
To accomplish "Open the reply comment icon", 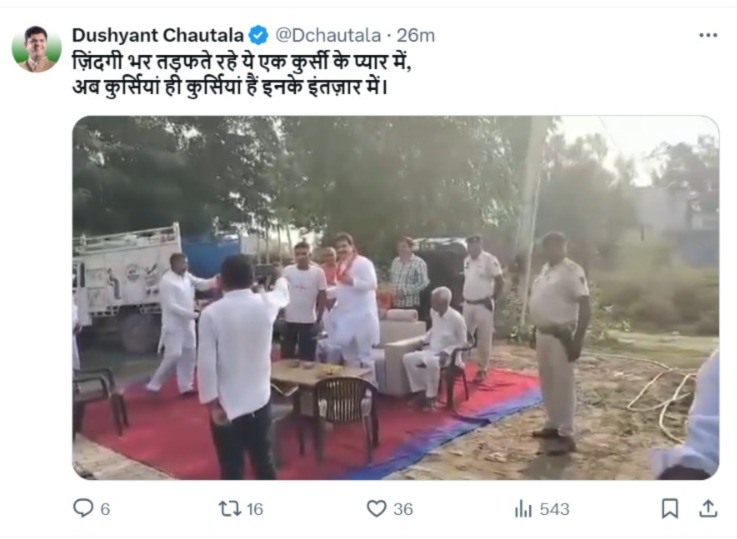I will click(x=83, y=508).
